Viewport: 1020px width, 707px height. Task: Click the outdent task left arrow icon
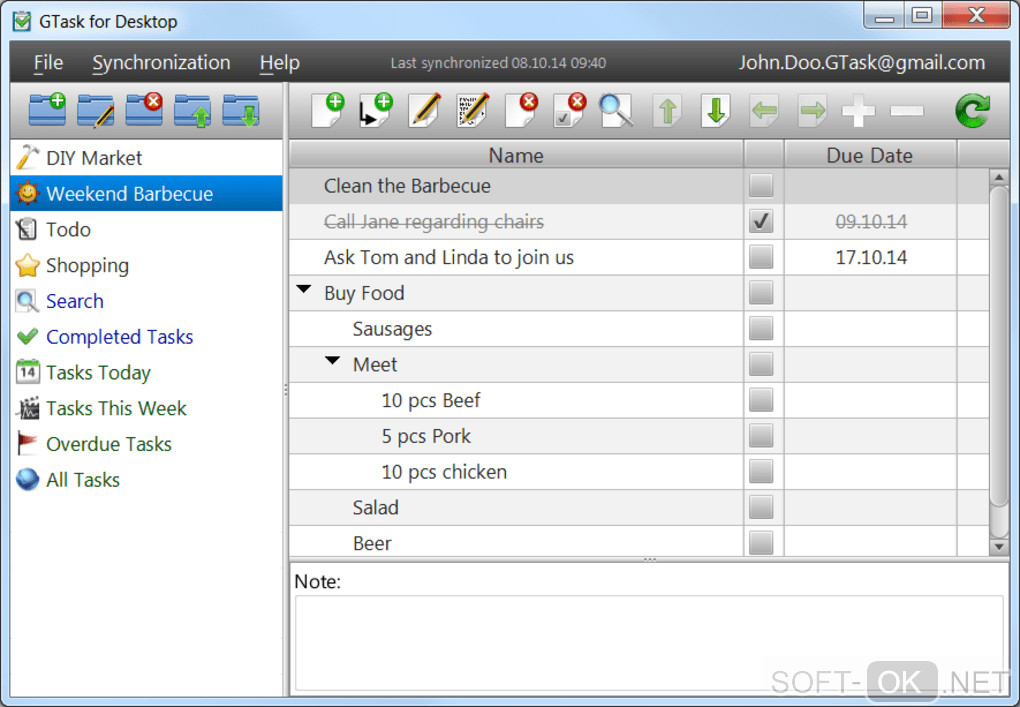(x=764, y=111)
